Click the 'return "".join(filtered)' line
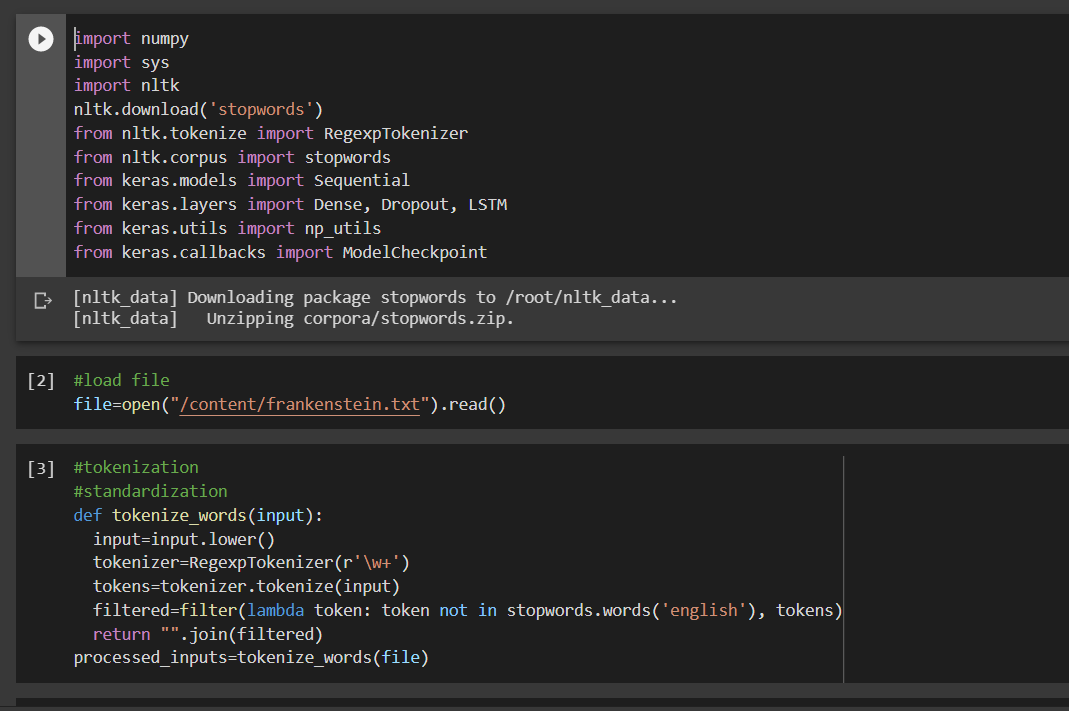This screenshot has height=711, width=1069. pyautogui.click(x=208, y=634)
